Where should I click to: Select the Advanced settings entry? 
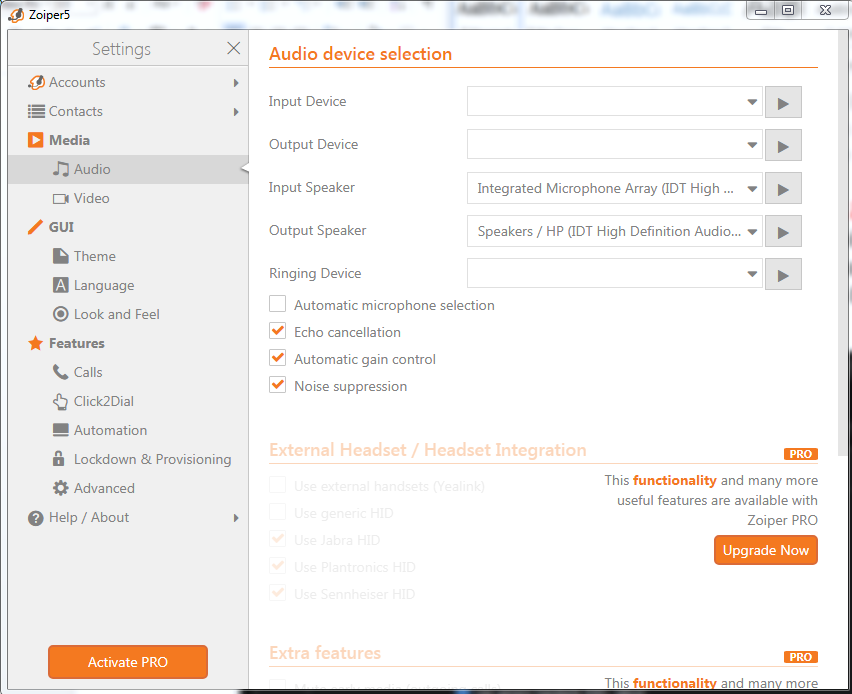point(128,488)
